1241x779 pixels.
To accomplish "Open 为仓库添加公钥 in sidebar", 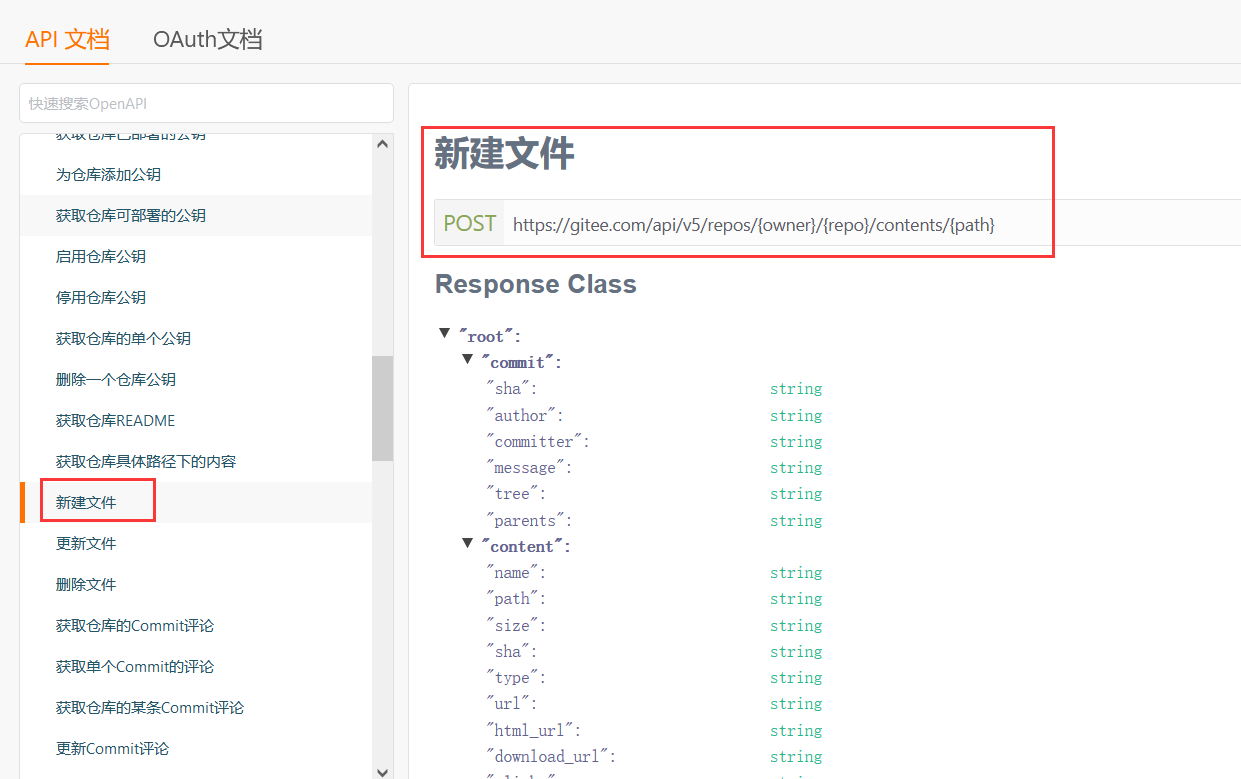I will (x=108, y=174).
